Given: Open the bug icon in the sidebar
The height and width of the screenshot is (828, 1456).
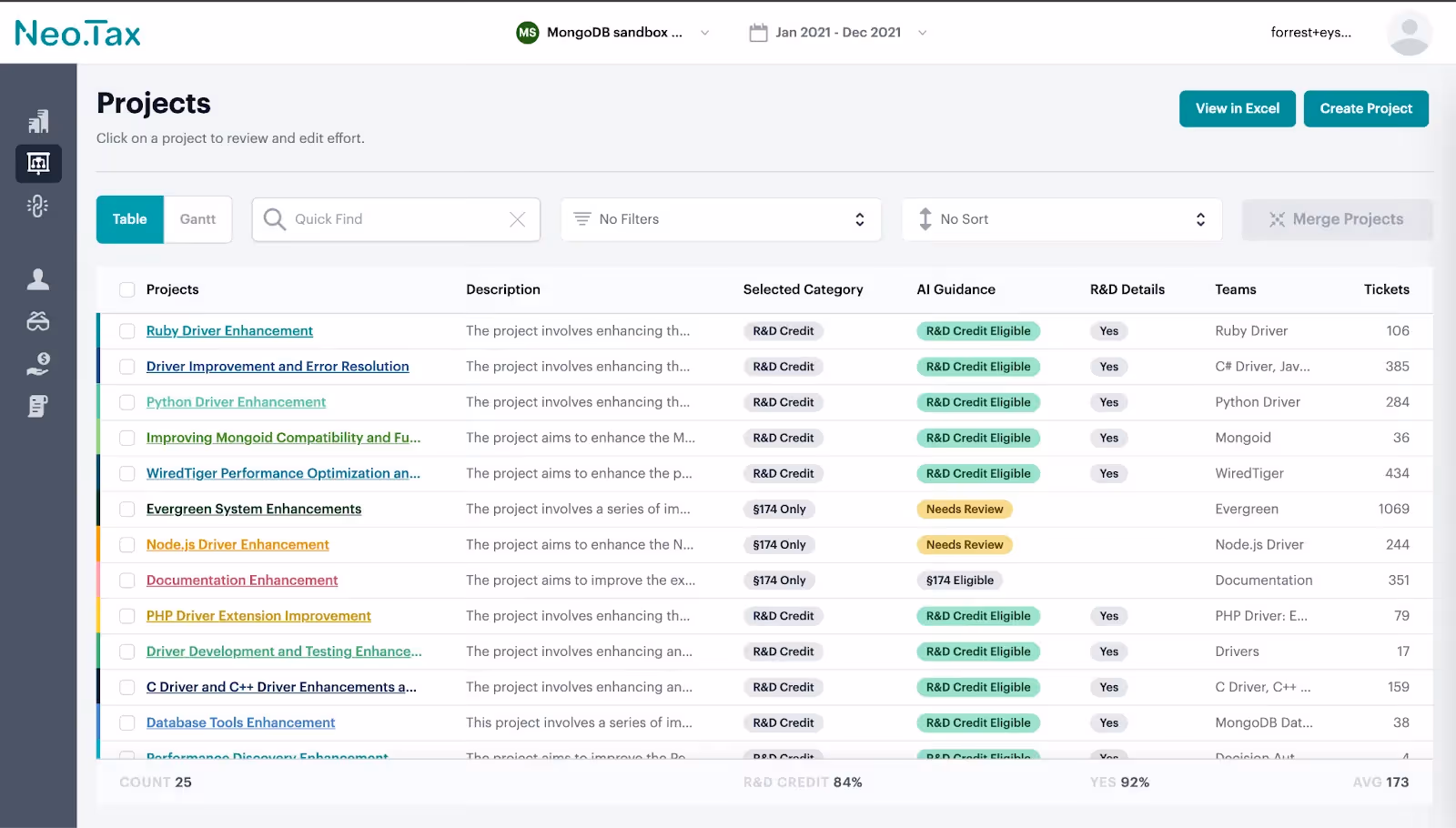Looking at the screenshot, I should (38, 206).
